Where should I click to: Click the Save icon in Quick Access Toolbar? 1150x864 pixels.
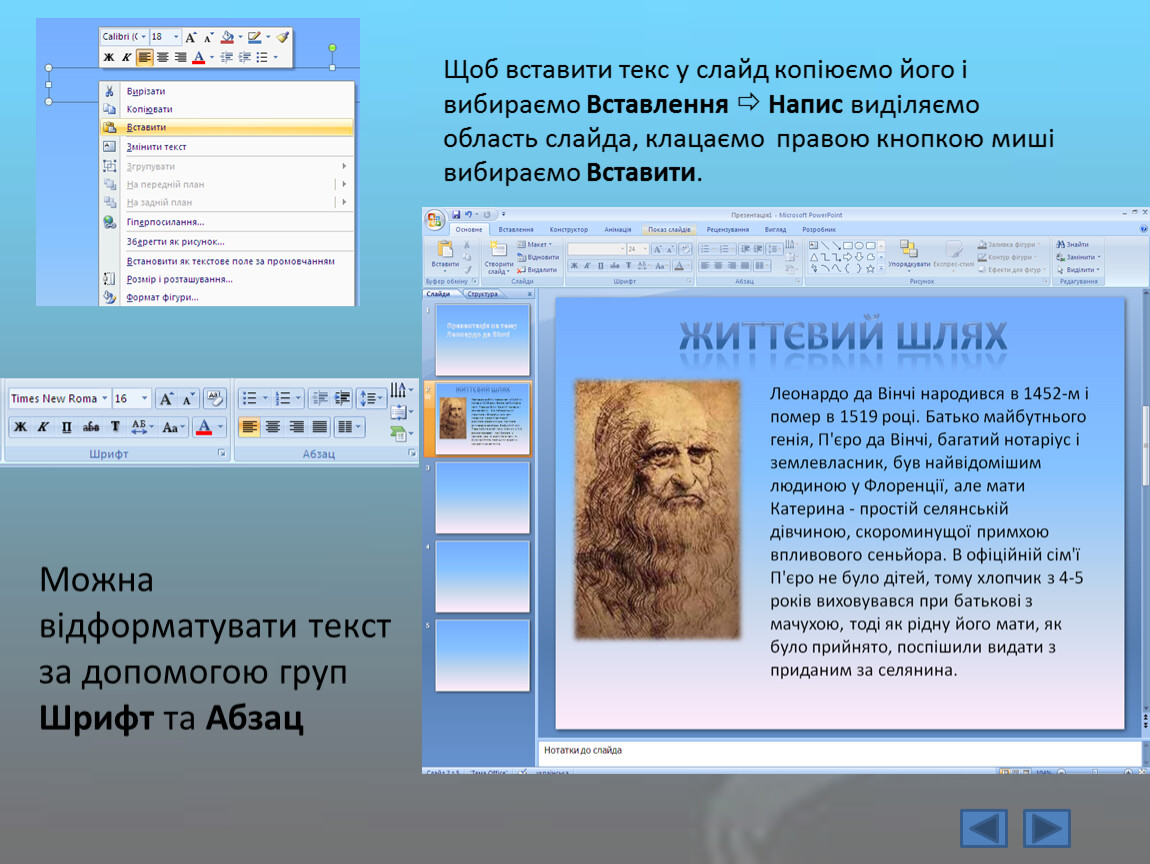[x=456, y=215]
